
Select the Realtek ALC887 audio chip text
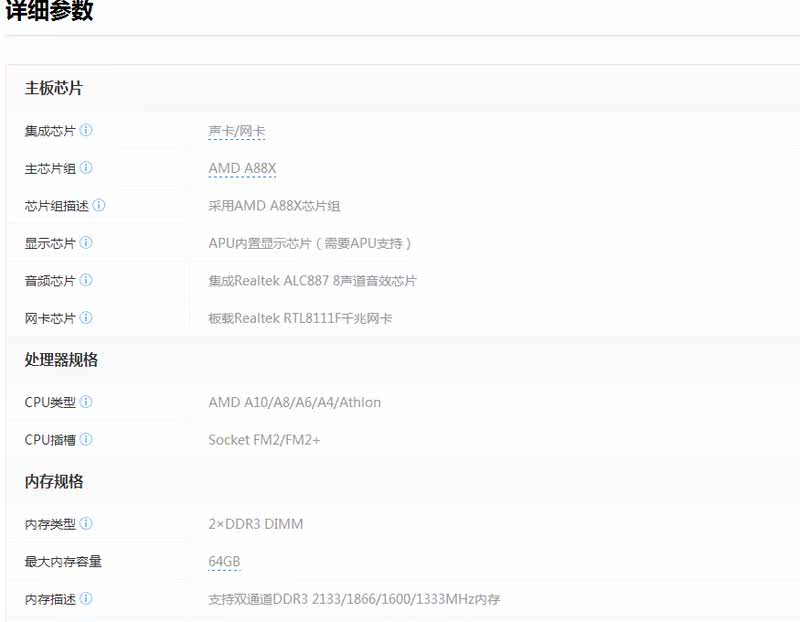click(x=312, y=281)
